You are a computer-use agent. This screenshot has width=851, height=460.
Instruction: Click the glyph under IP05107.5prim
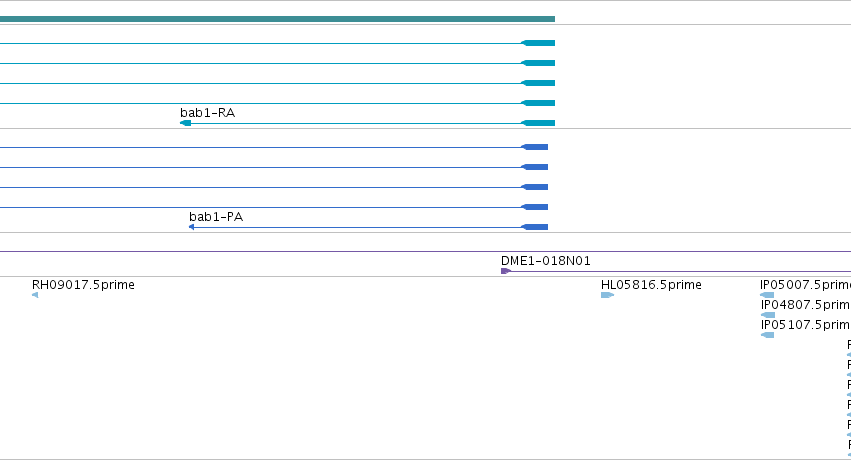[767, 335]
